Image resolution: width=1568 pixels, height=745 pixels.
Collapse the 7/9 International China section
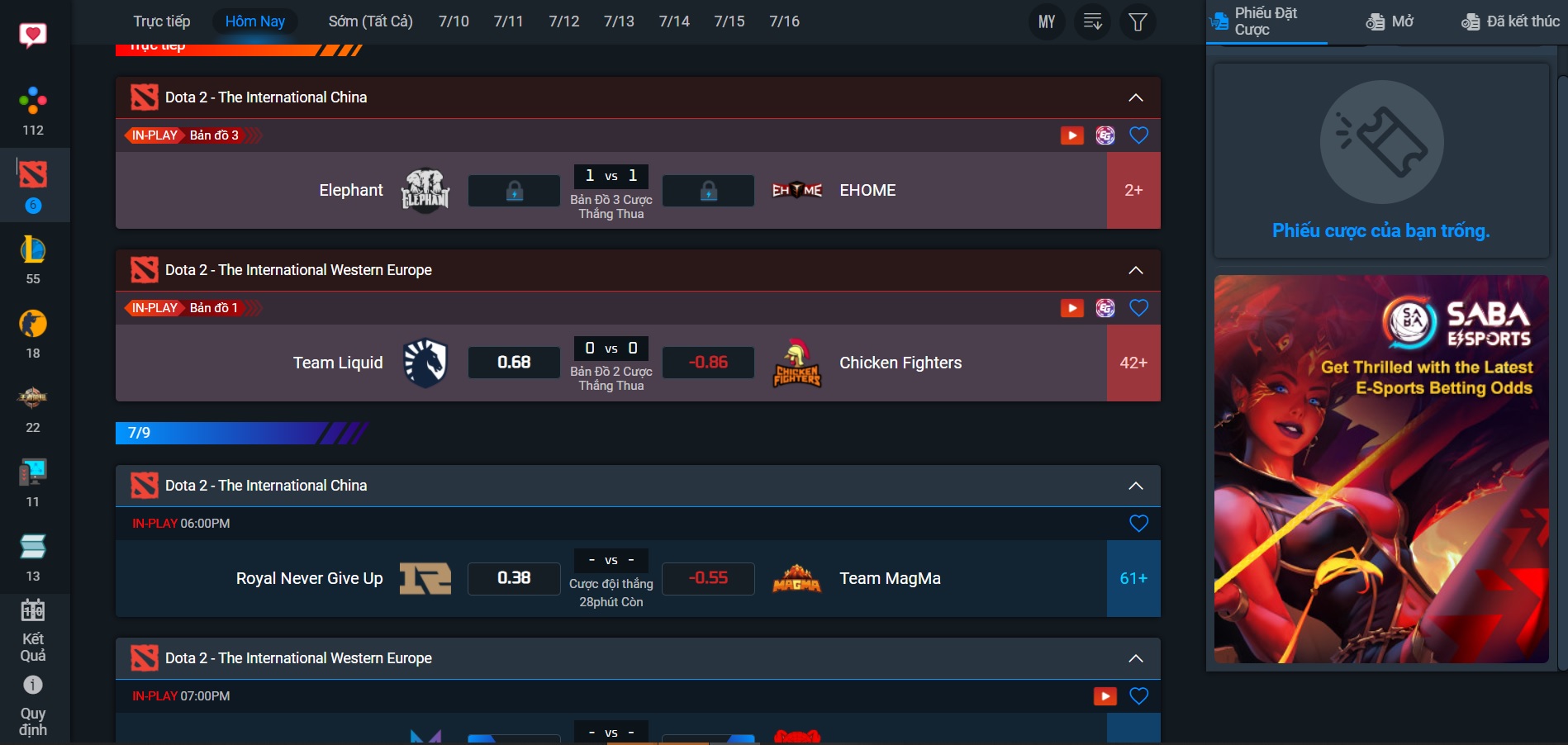coord(1136,486)
